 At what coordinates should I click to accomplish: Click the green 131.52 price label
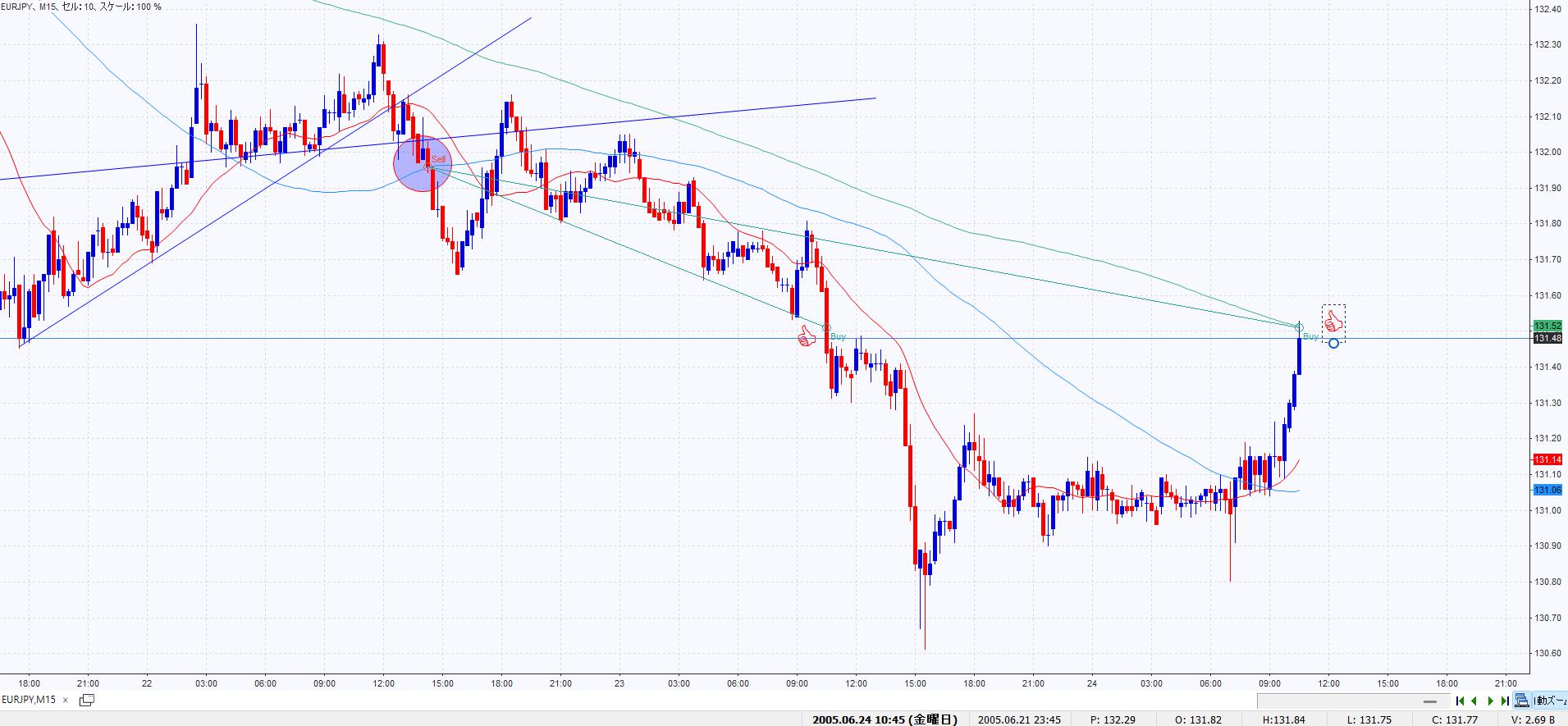(x=1547, y=326)
